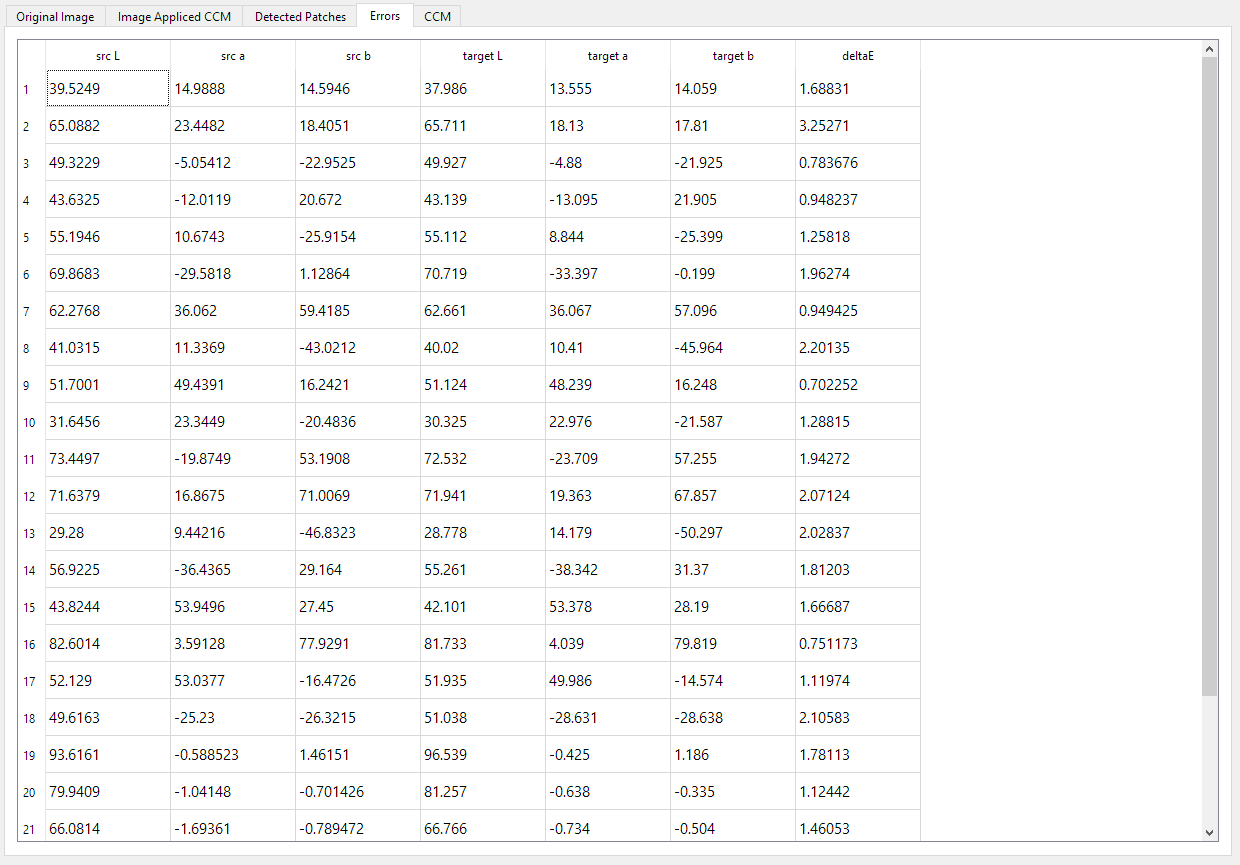Select src L cell 41.0315
This screenshot has width=1240, height=865.
[108, 348]
